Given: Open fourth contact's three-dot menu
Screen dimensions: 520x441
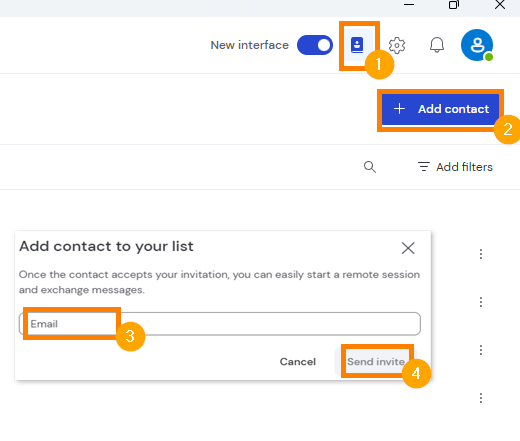Looking at the screenshot, I should tap(481, 398).
